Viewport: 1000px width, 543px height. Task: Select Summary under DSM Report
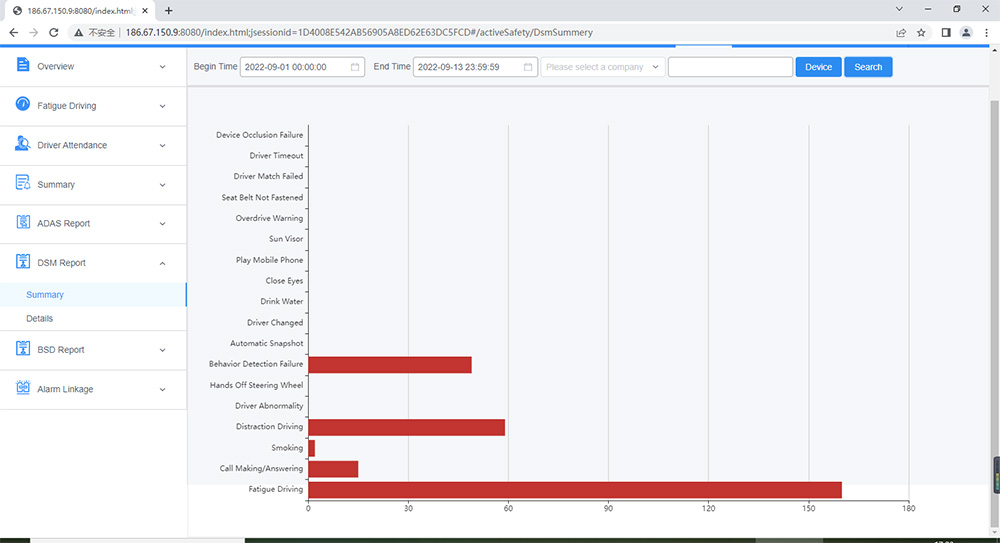pos(93,295)
